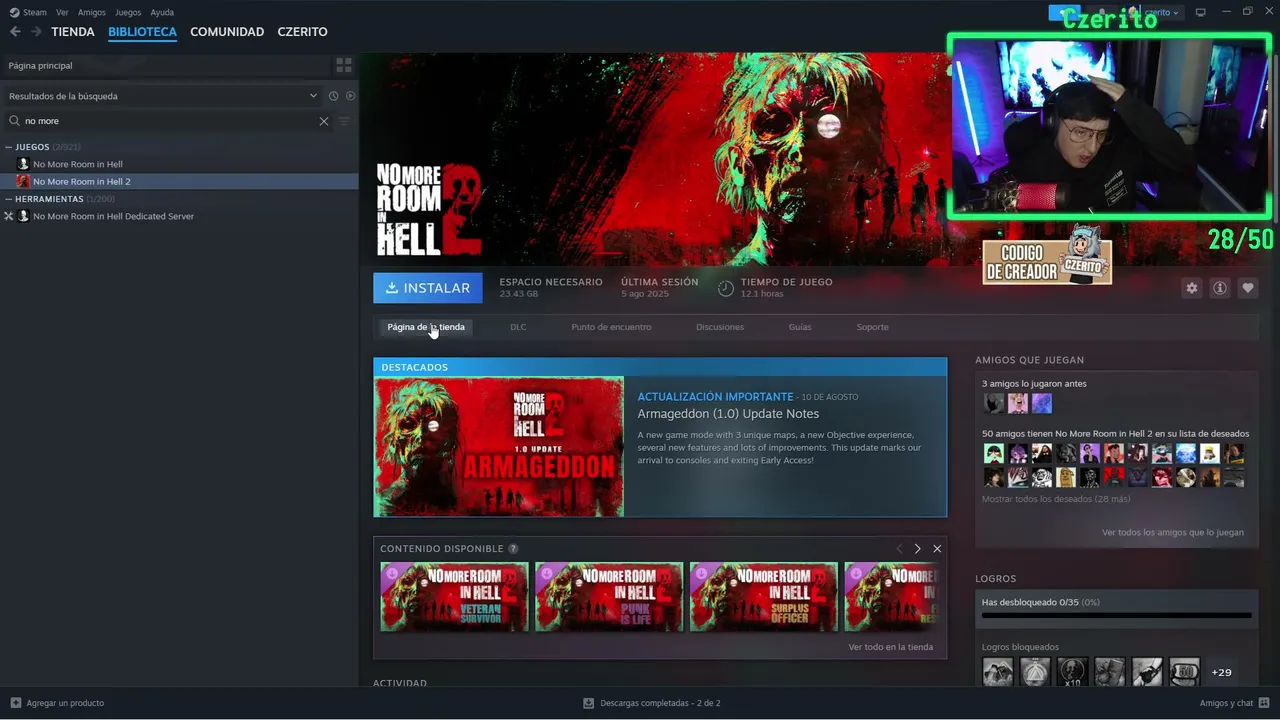Image resolution: width=1280 pixels, height=720 pixels.
Task: Open the Juegos menu
Action: coord(128,12)
